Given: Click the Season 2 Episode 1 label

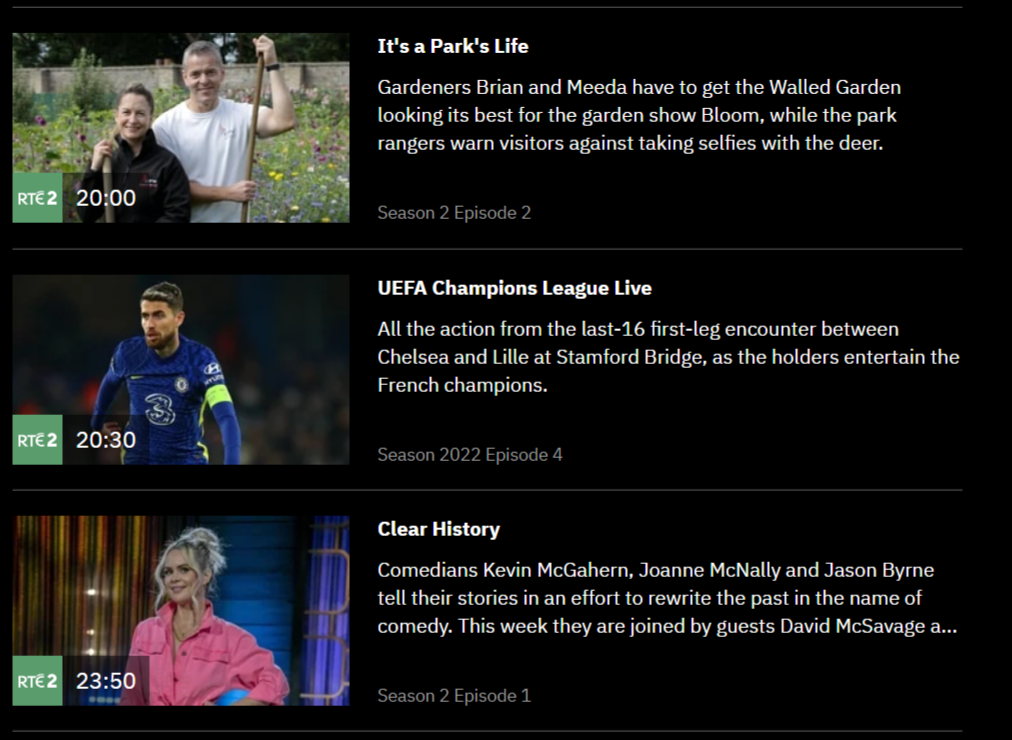Looking at the screenshot, I should tap(454, 696).
